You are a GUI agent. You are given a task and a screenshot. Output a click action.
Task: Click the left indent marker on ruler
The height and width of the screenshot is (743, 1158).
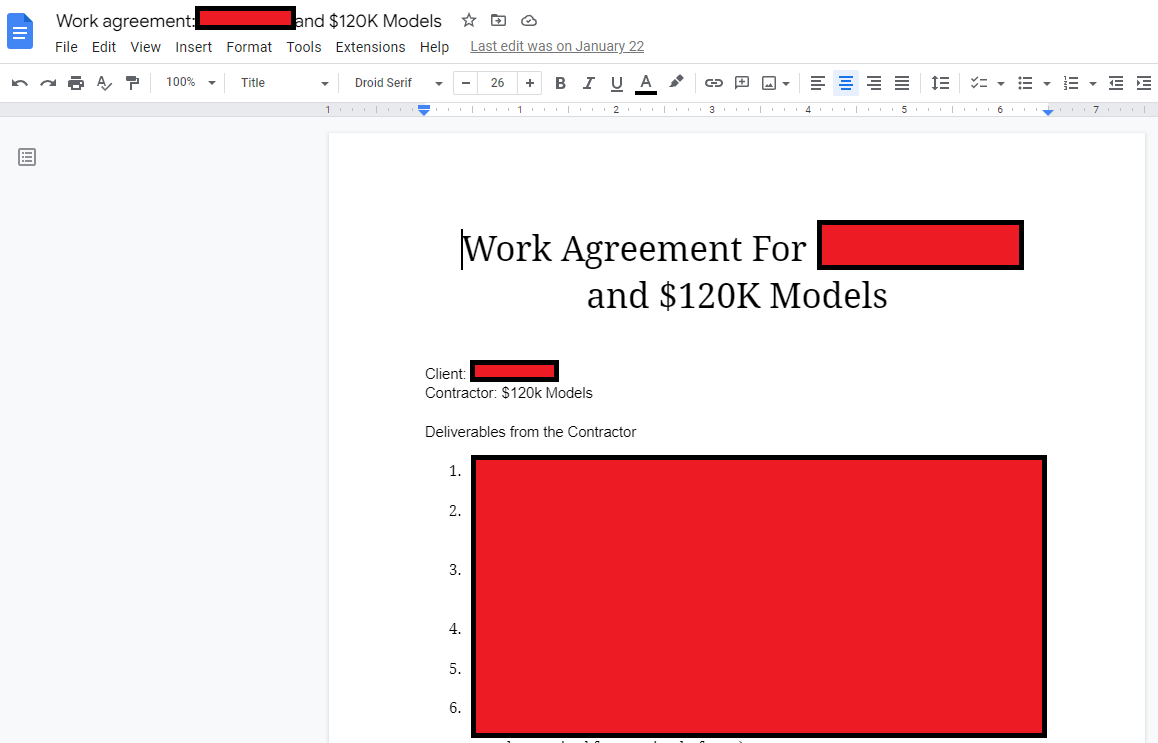(424, 111)
